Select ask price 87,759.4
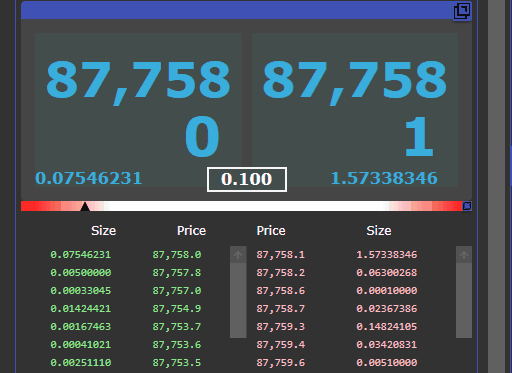 tap(281, 345)
